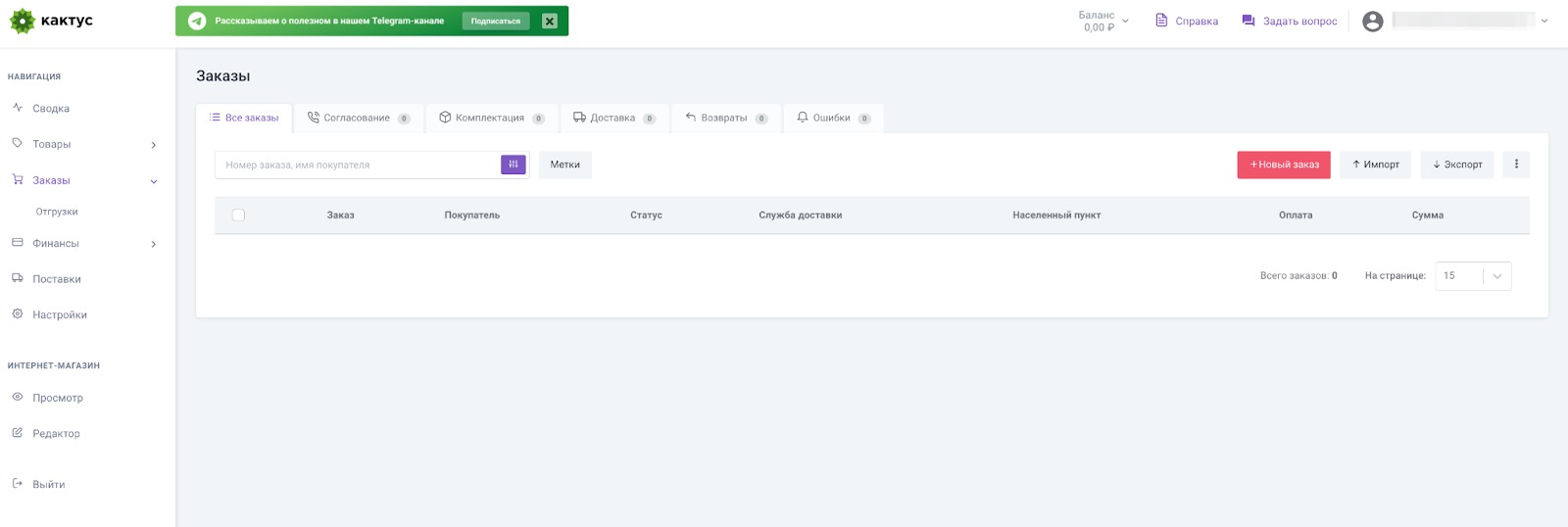Viewport: 1568px width, 527px height.
Task: Click the order number search field
Action: [358, 165]
